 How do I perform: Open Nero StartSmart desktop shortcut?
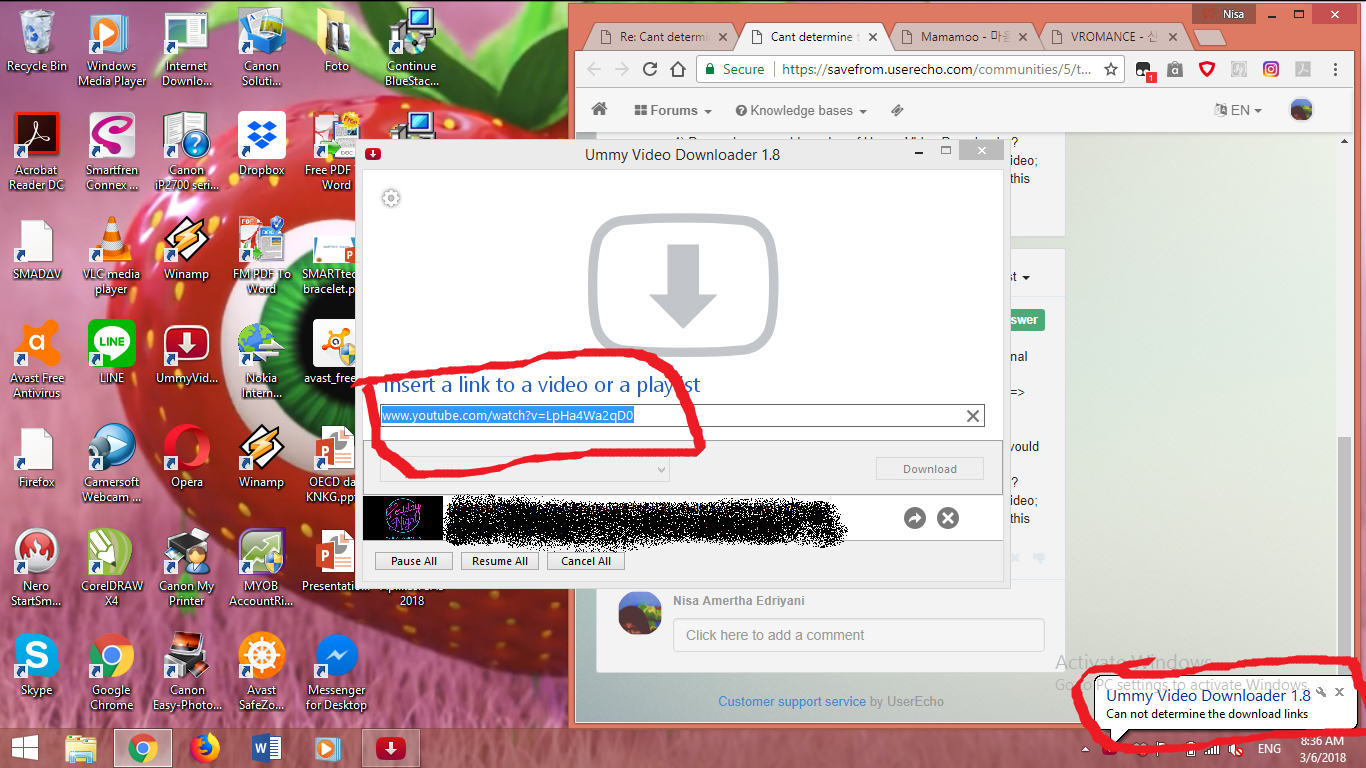point(37,568)
